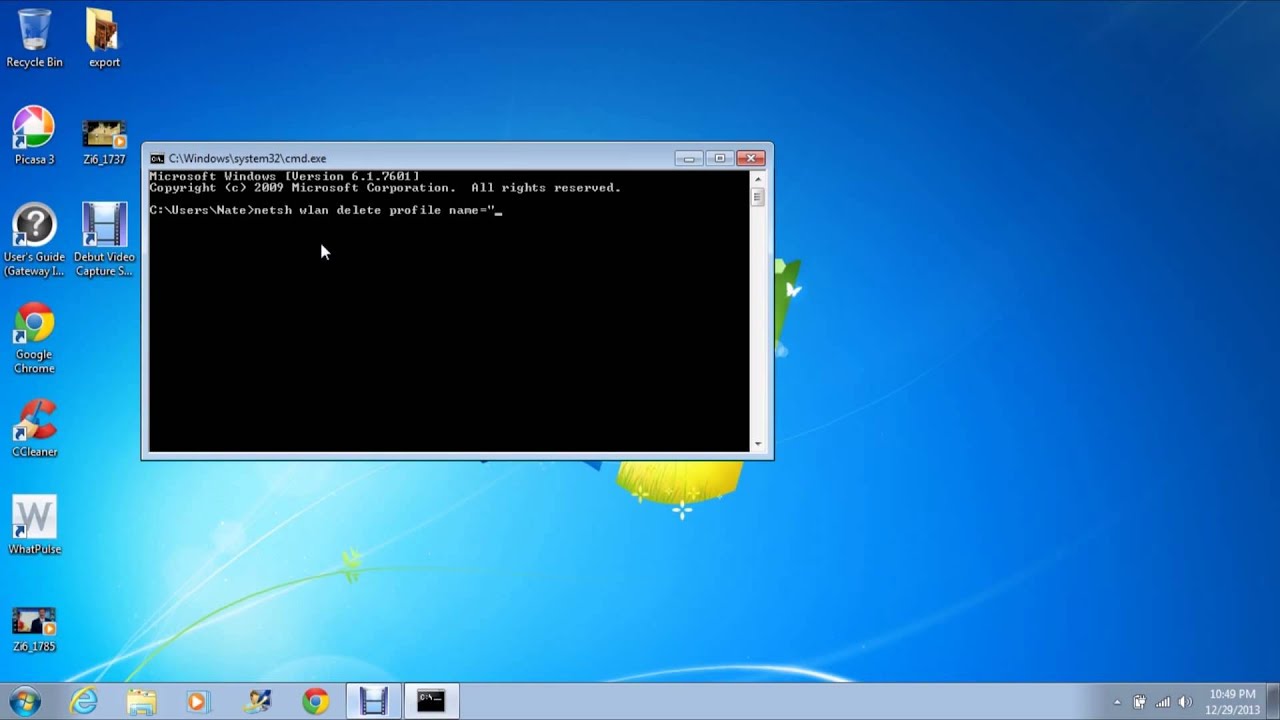The image size is (1280, 720).
Task: Open Windows Media Player taskbar icon
Action: (x=197, y=702)
